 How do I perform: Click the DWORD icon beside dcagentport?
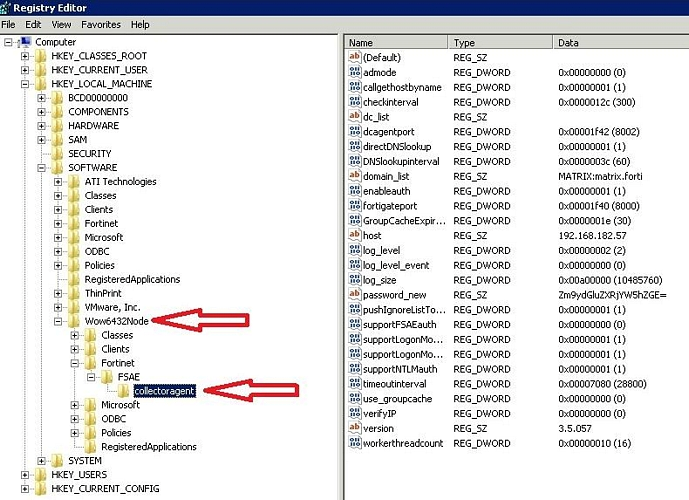pos(354,131)
